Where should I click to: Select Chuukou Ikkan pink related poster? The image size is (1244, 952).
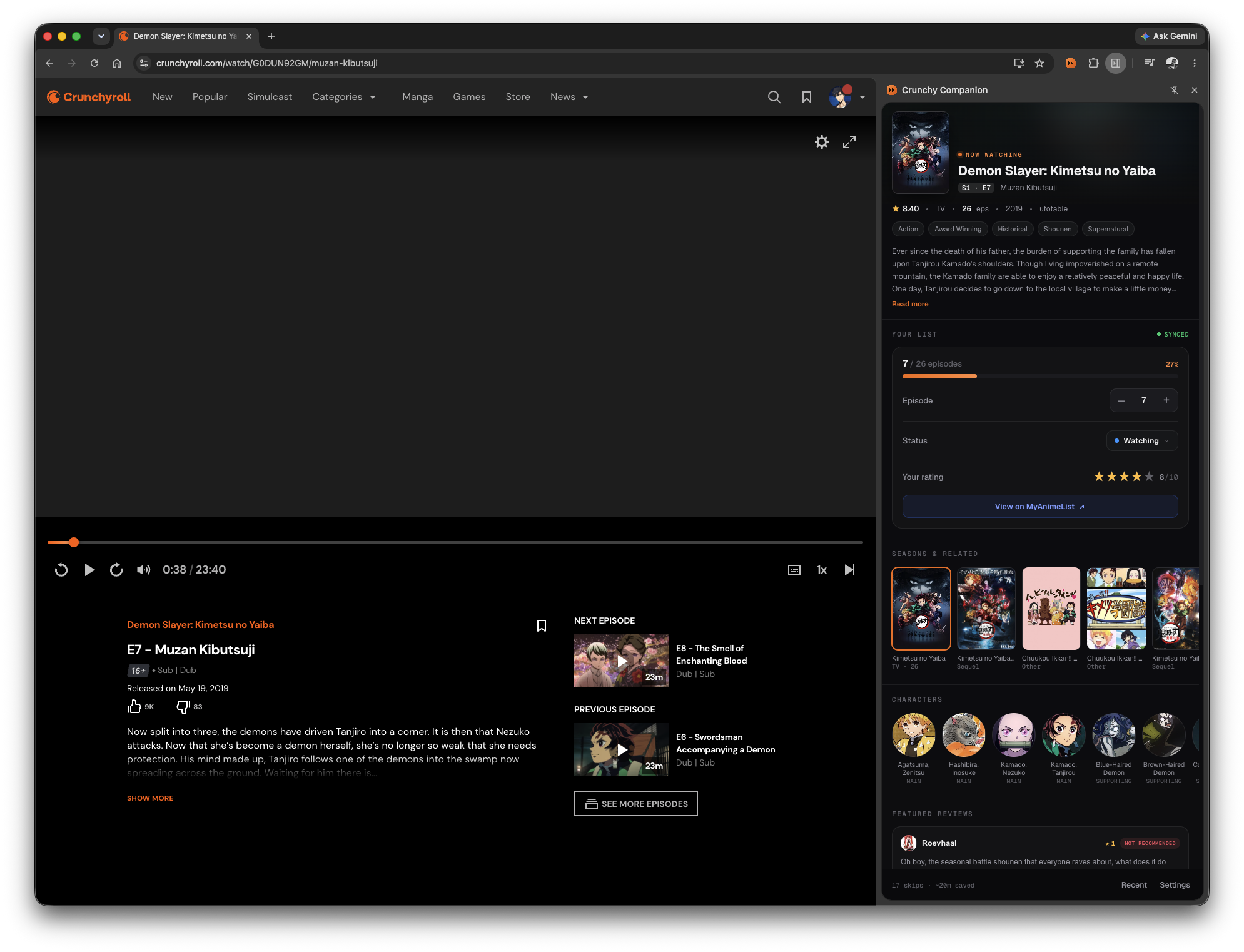(x=1051, y=609)
